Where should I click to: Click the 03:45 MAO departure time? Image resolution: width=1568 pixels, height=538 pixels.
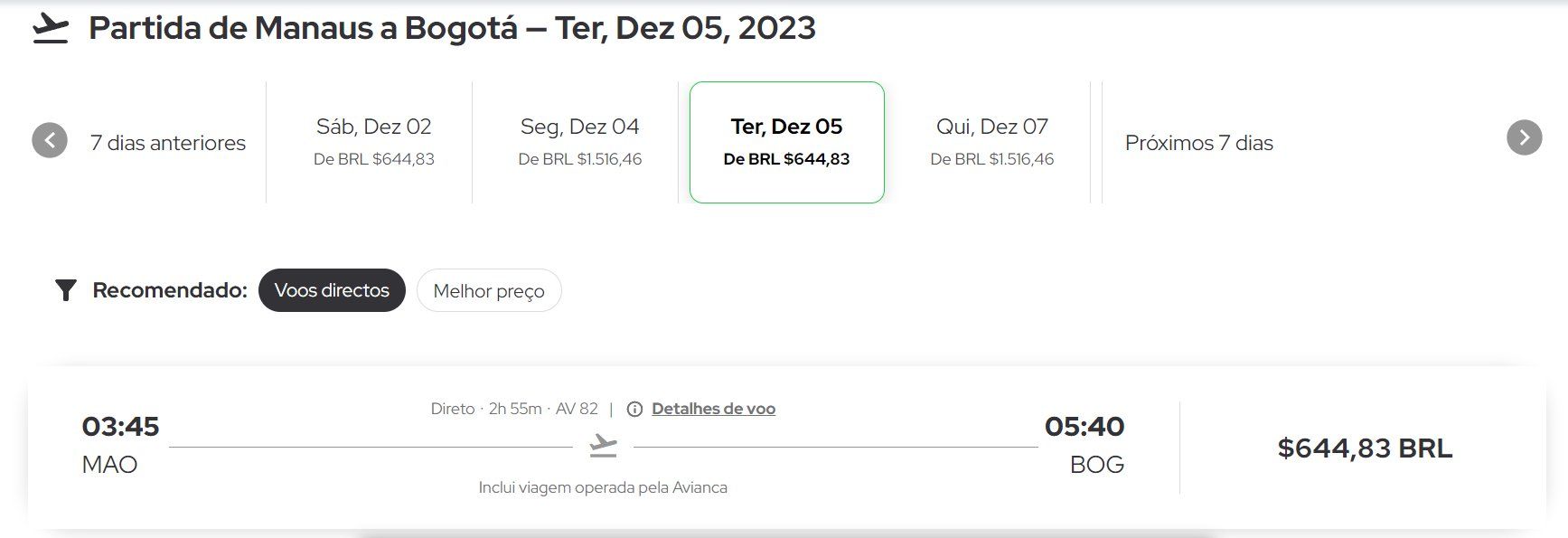click(120, 445)
